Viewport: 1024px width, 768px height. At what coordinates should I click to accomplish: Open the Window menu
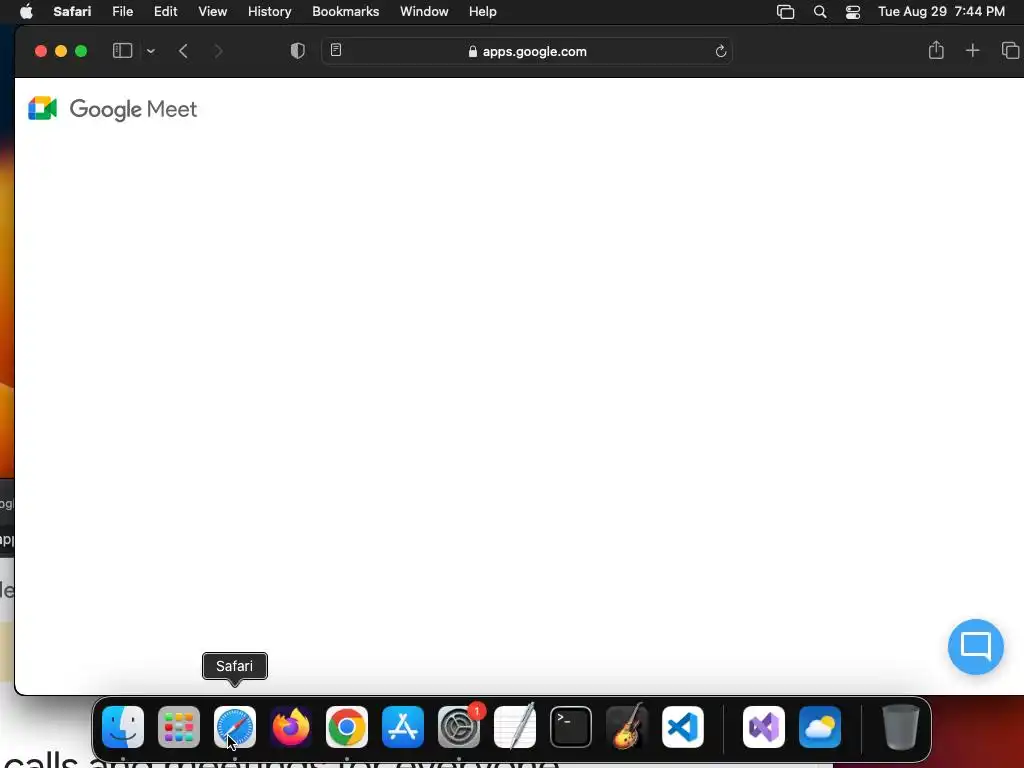[x=424, y=11]
